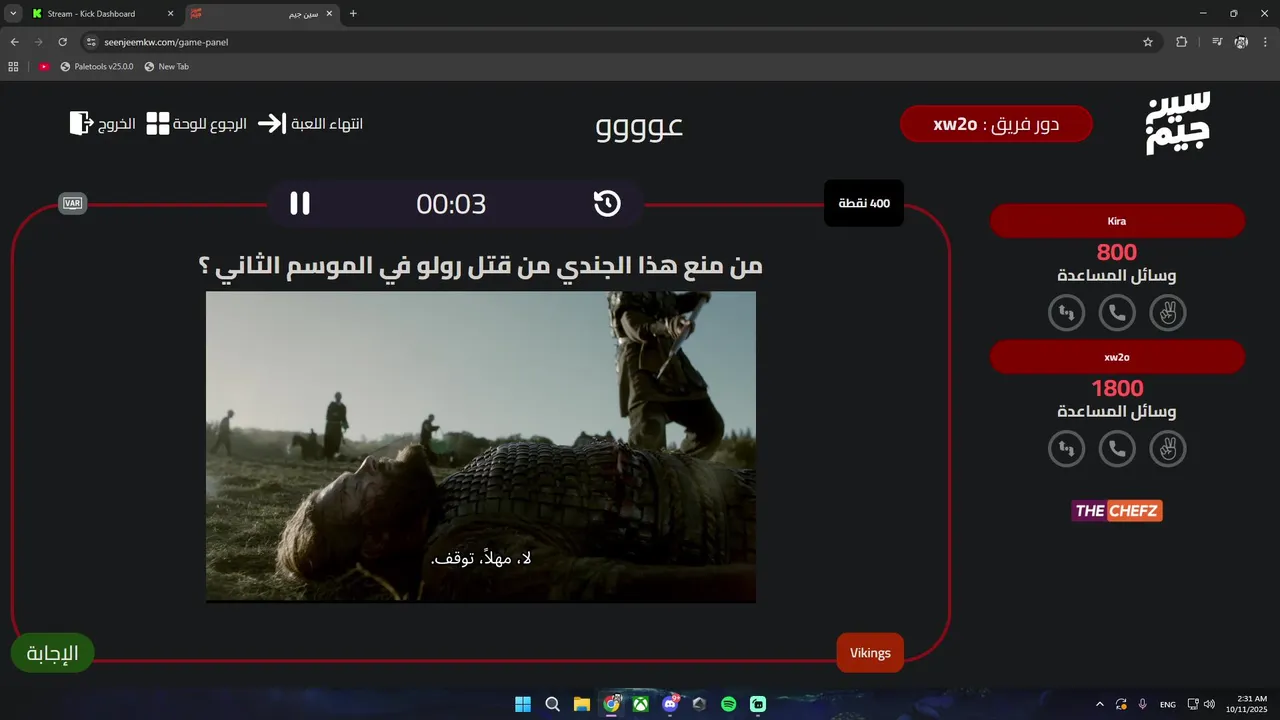Click the end-game arrow icon
Viewport: 1280px width, 720px height.
pyautogui.click(x=271, y=124)
